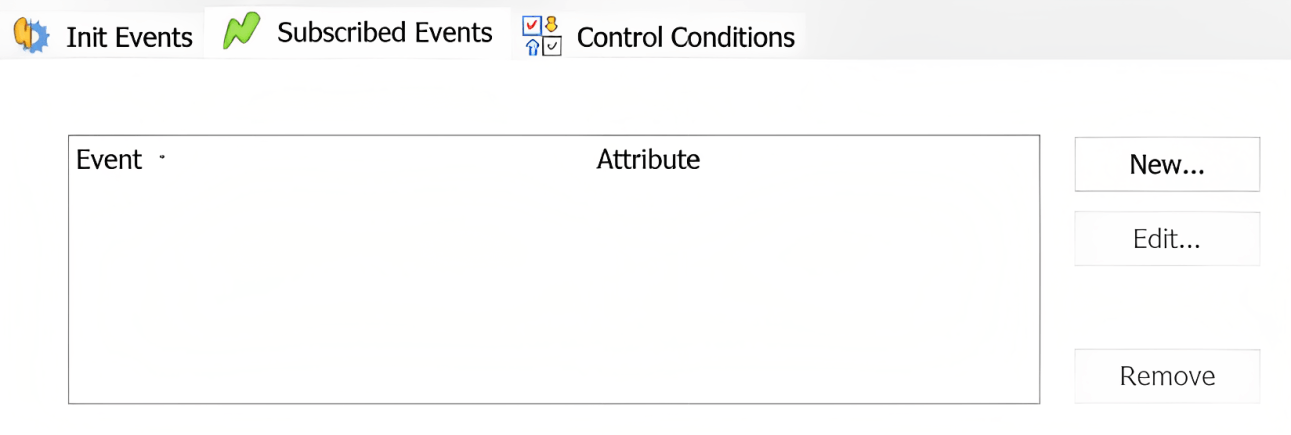Click empty tab strip beside Control Conditions

point(1047,30)
